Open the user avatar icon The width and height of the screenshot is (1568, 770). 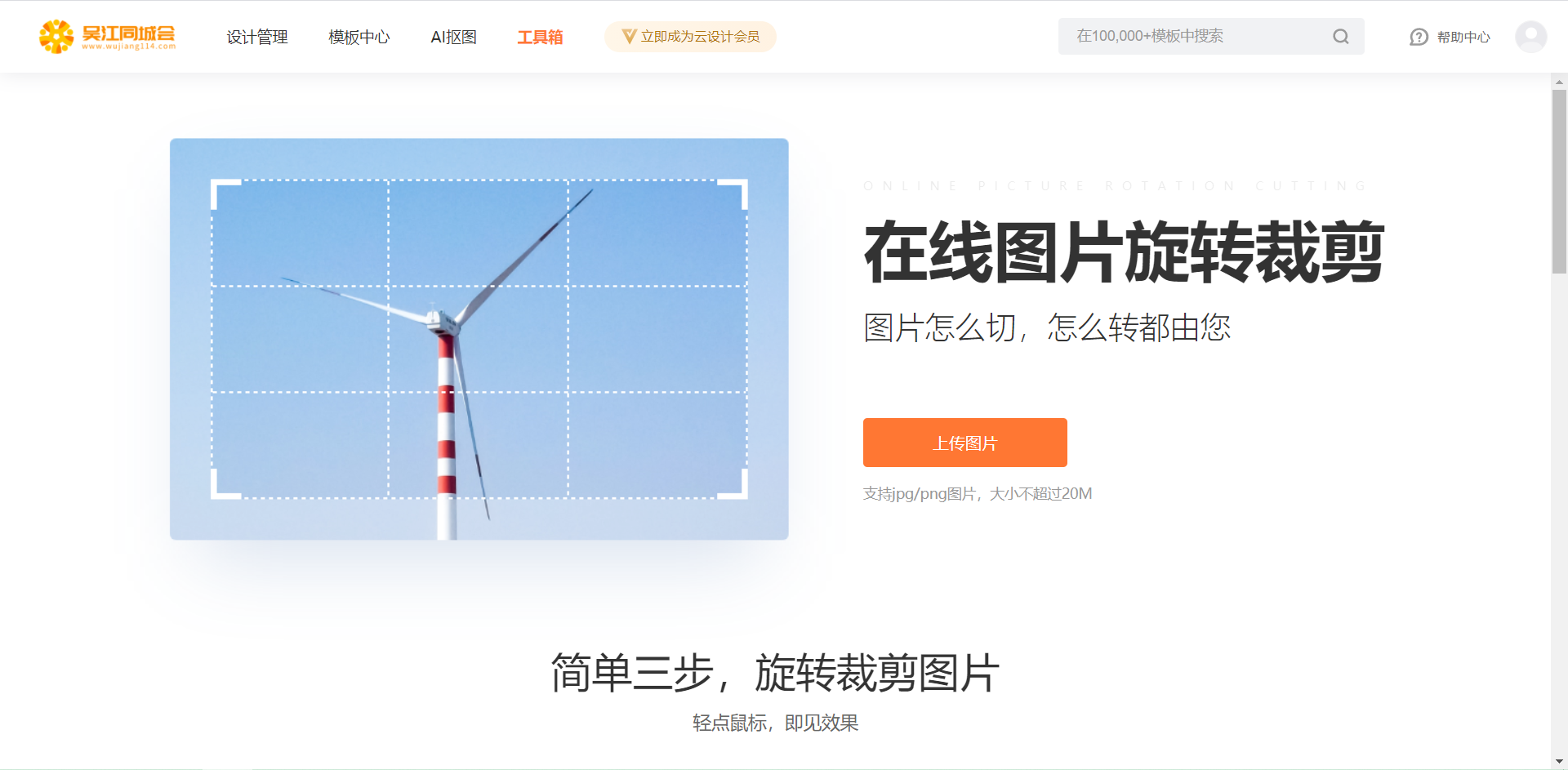(1530, 37)
